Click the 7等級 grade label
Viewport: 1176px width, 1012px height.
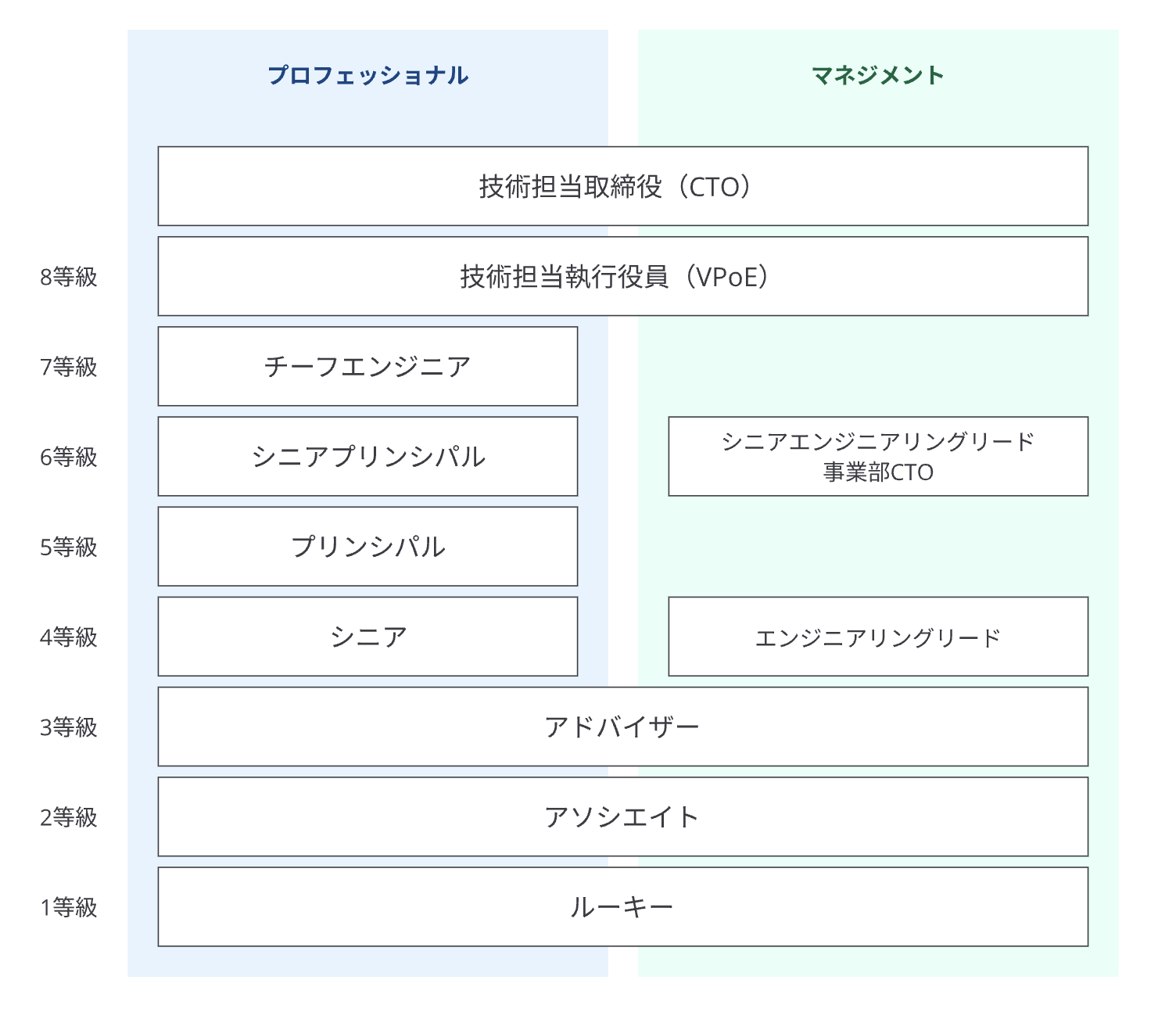(69, 367)
